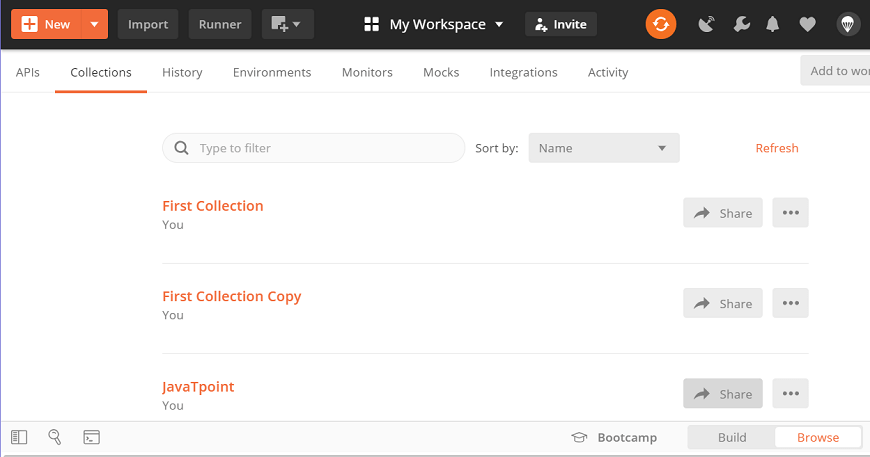The height and width of the screenshot is (457, 870).
Task: Share the First Collection
Action: (x=723, y=213)
